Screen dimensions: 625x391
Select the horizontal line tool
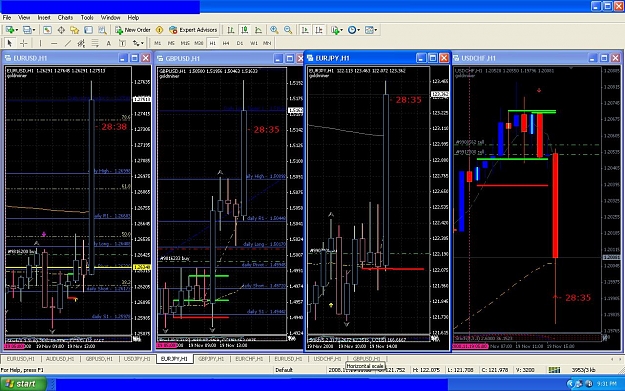pyautogui.click(x=54, y=43)
